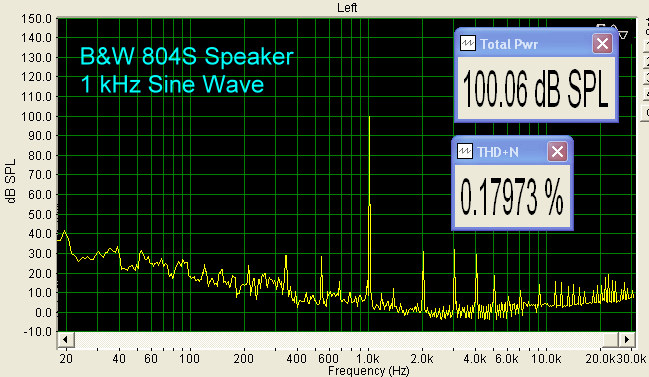Click the 0.17973 % distortion reading

pyautogui.click(x=512, y=197)
